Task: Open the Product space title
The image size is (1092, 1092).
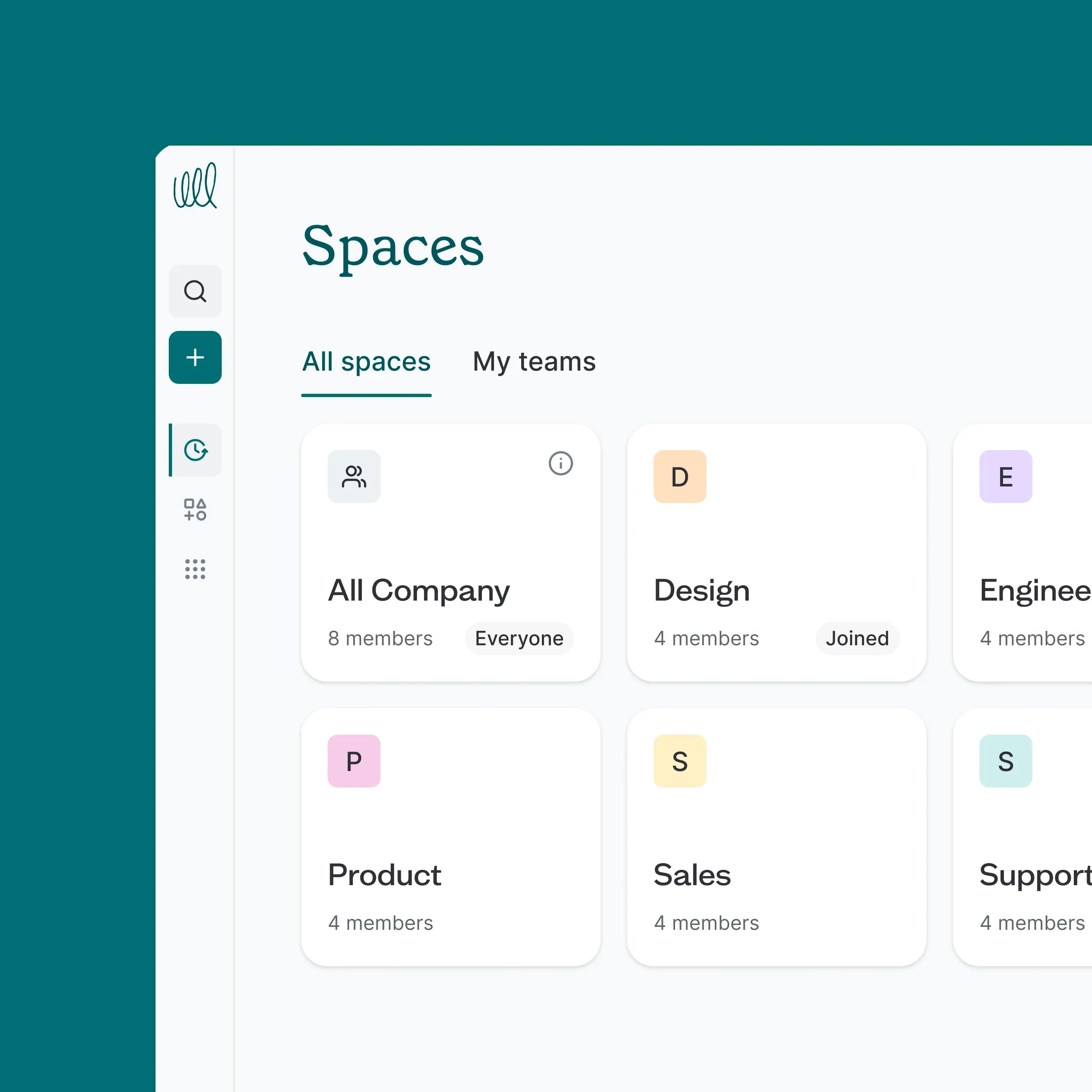Action: tap(384, 874)
